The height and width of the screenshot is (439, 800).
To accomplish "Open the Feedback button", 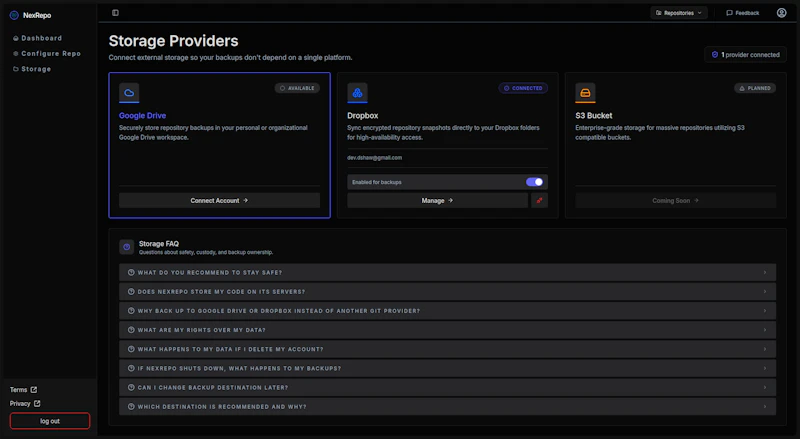I will pyautogui.click(x=743, y=13).
